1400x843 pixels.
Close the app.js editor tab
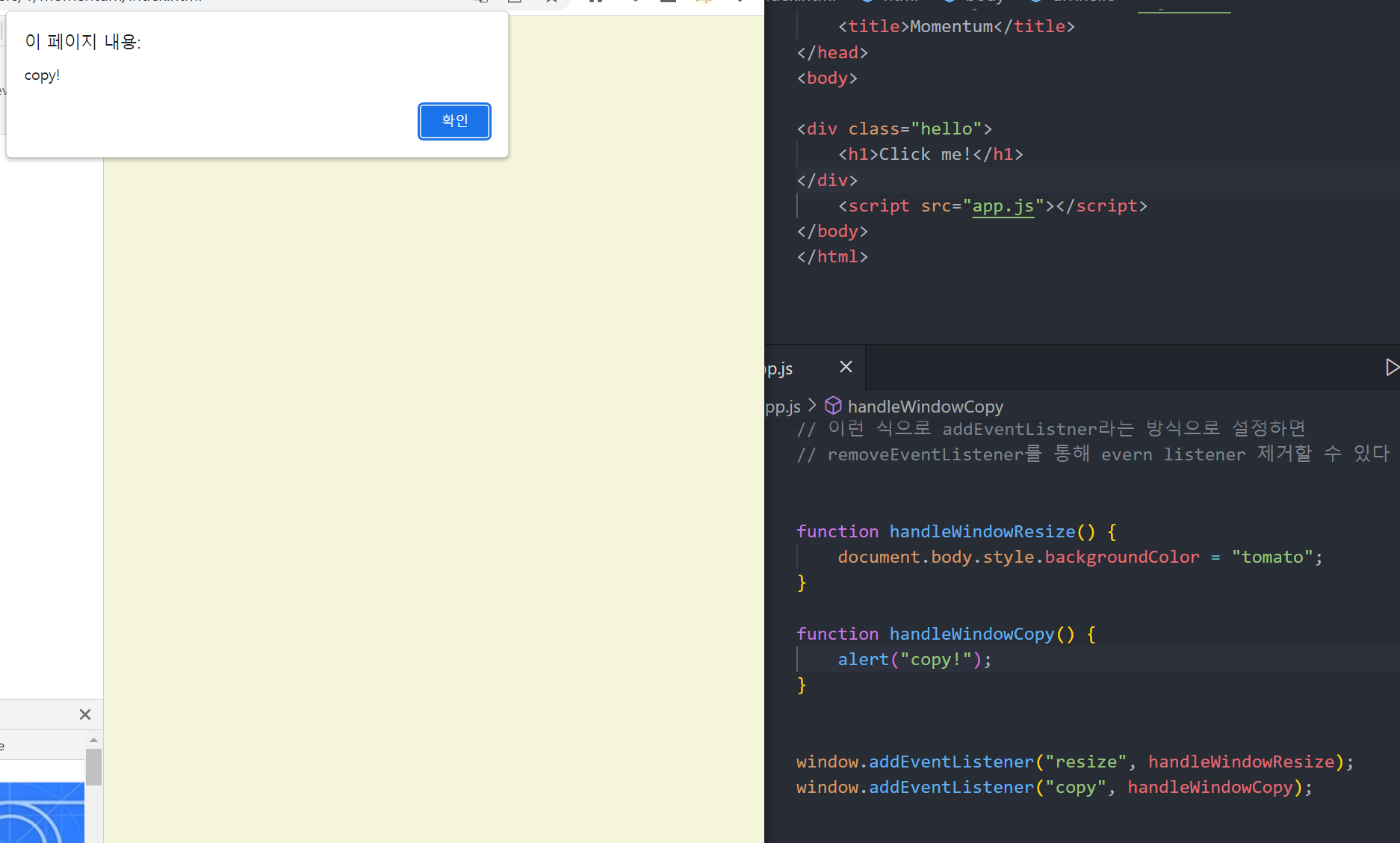coord(846,367)
